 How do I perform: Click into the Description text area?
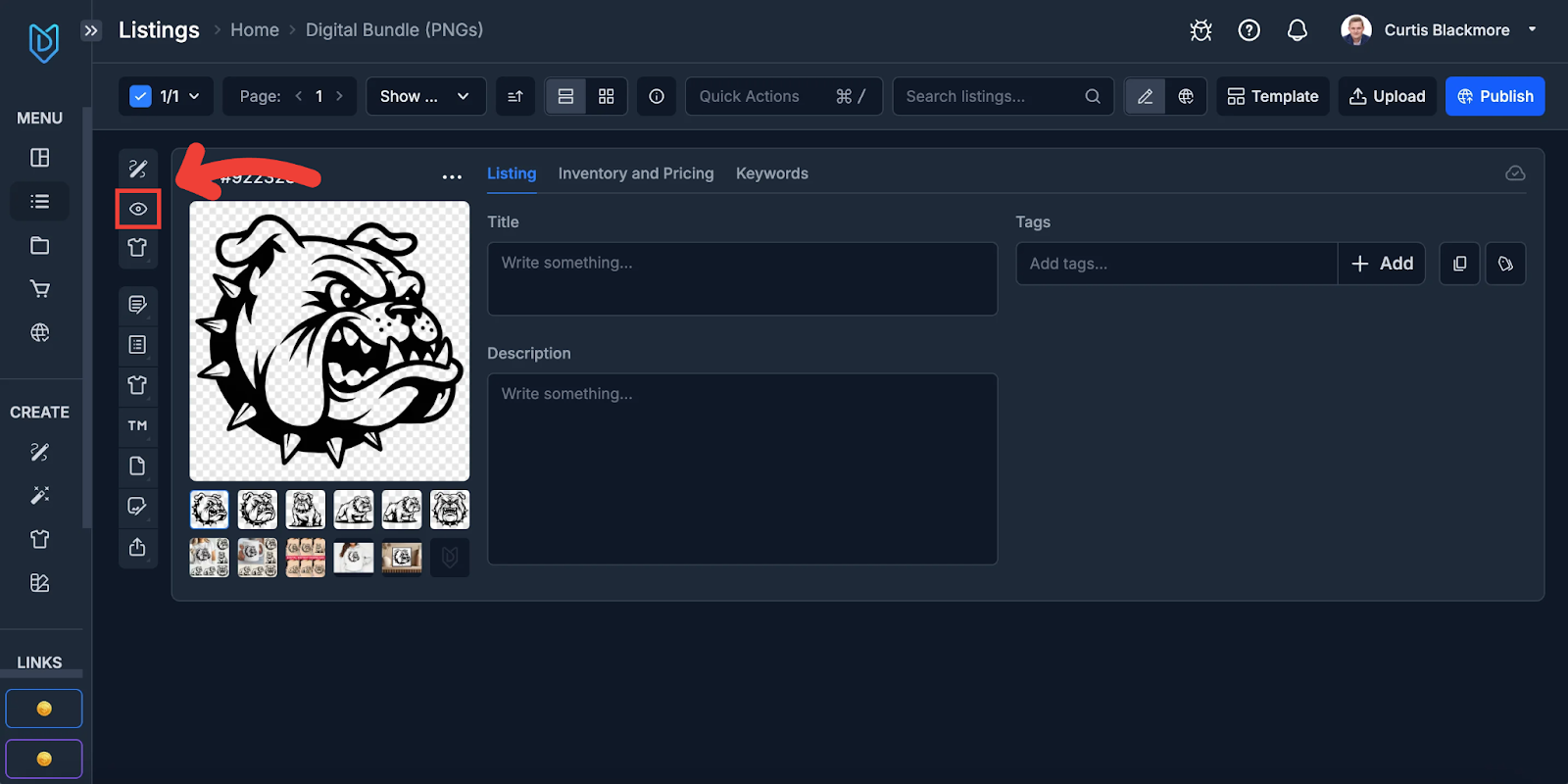coord(742,468)
